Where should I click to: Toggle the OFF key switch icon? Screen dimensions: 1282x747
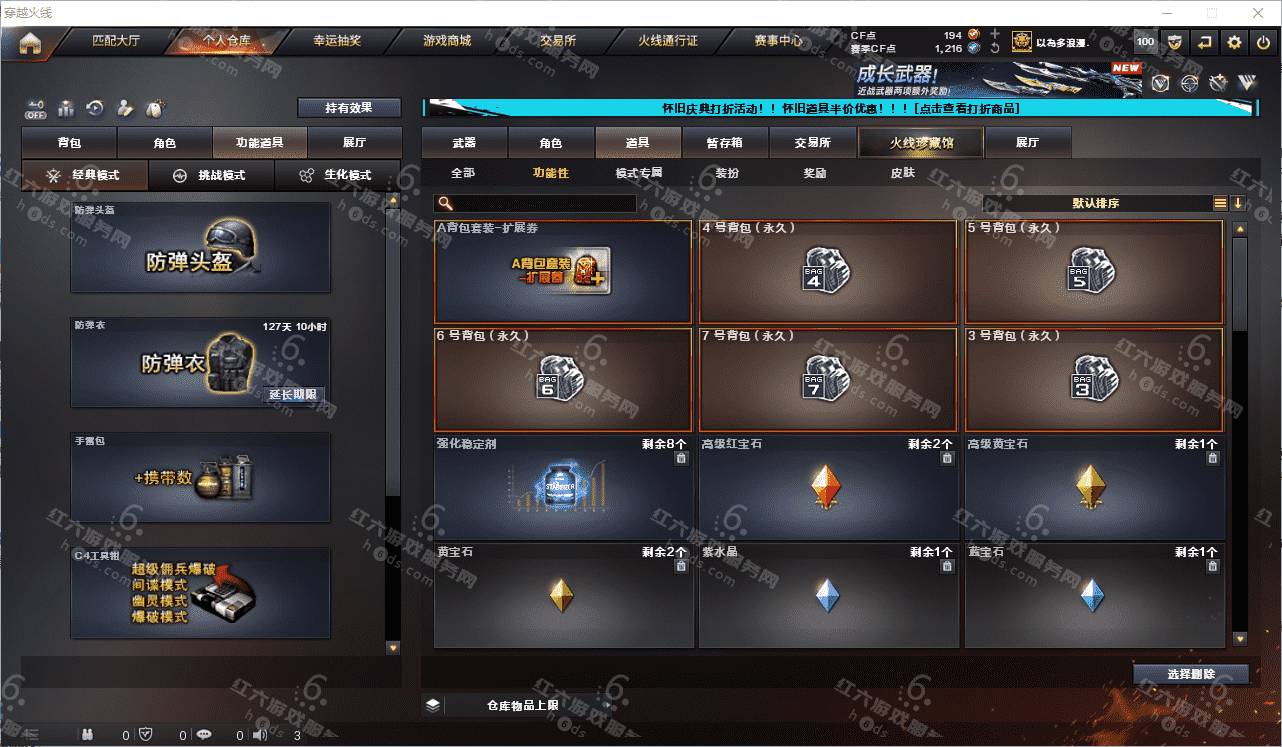point(36,108)
